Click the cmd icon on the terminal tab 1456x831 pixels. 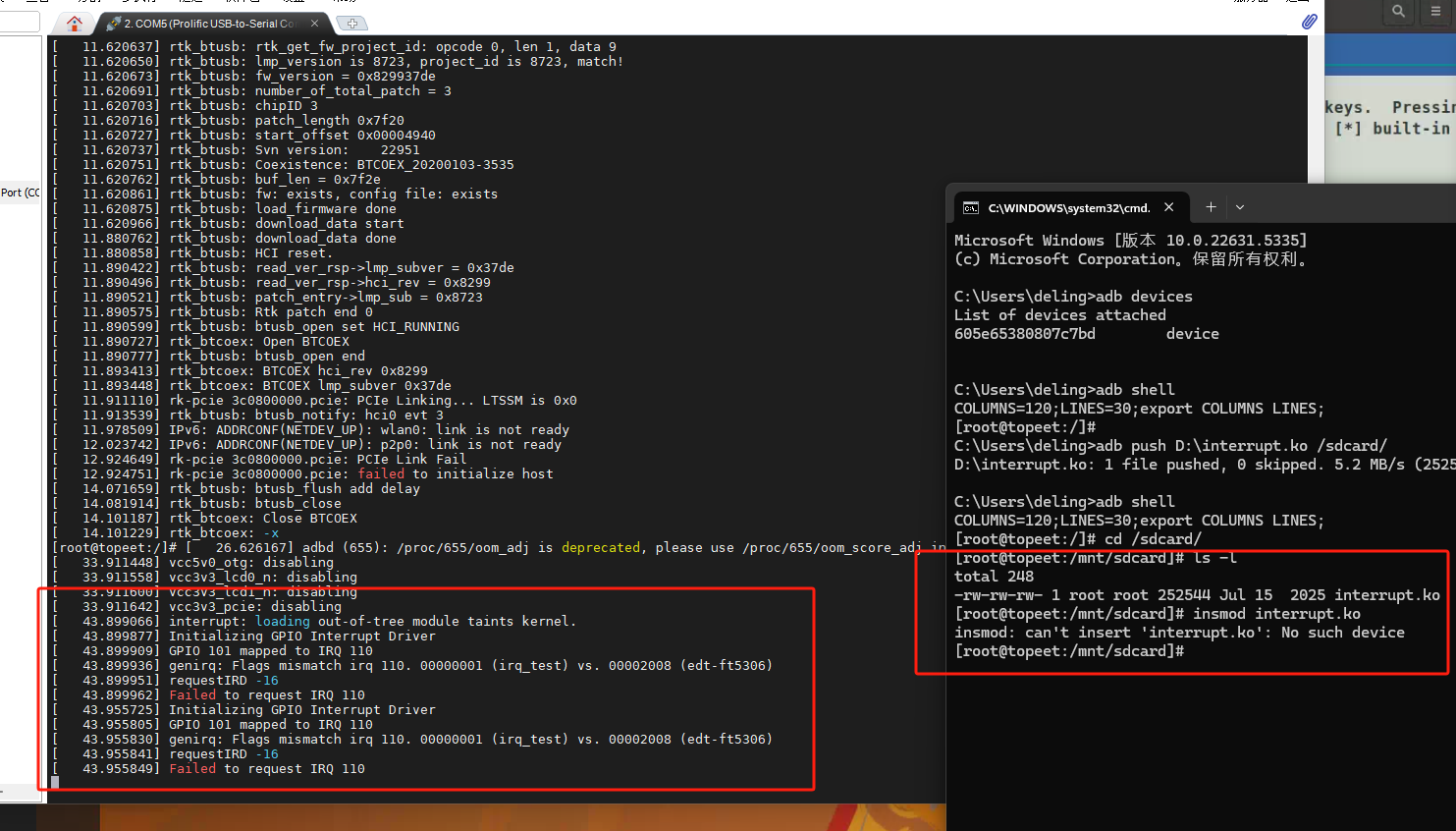click(x=971, y=208)
